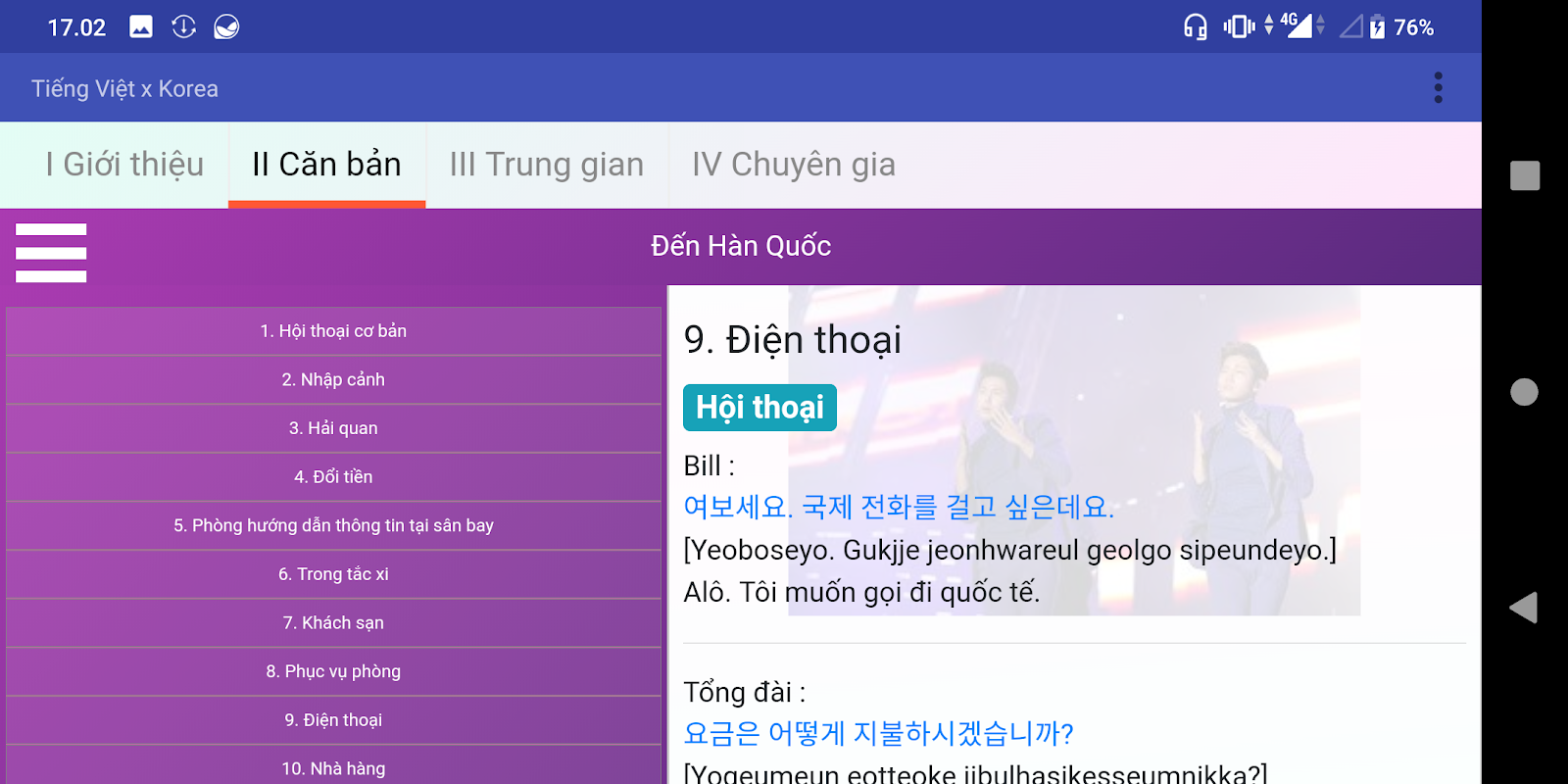Tap the headphone status bar icon
1568x784 pixels.
click(1195, 26)
